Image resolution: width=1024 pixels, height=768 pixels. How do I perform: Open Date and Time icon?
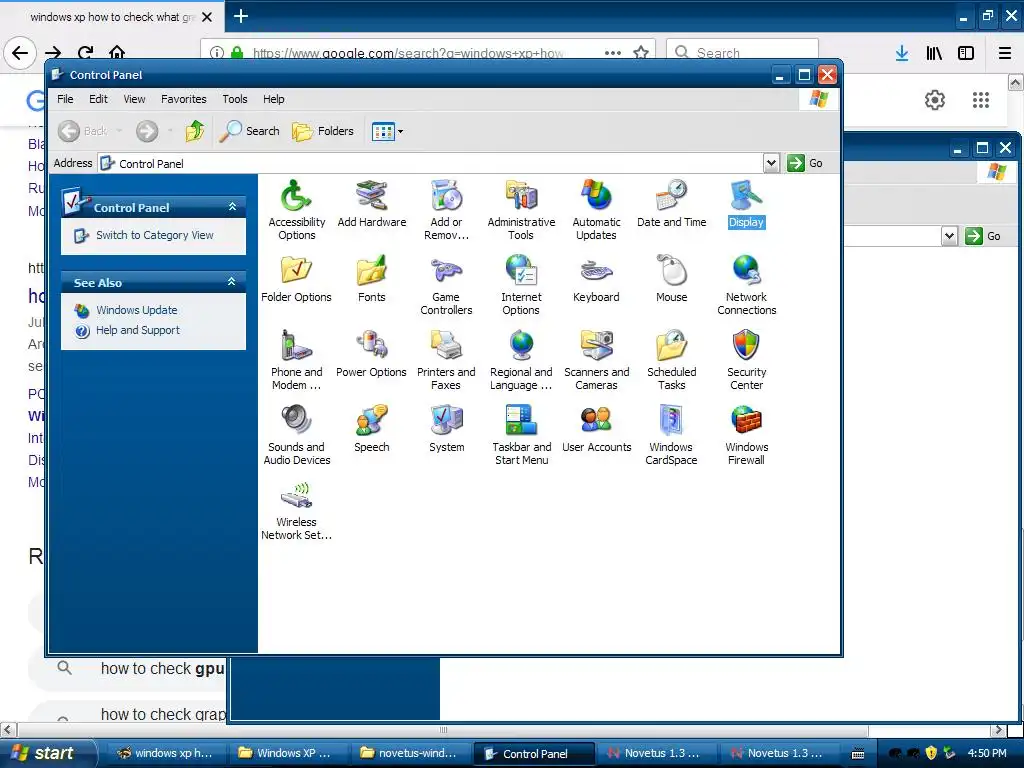pos(671,204)
